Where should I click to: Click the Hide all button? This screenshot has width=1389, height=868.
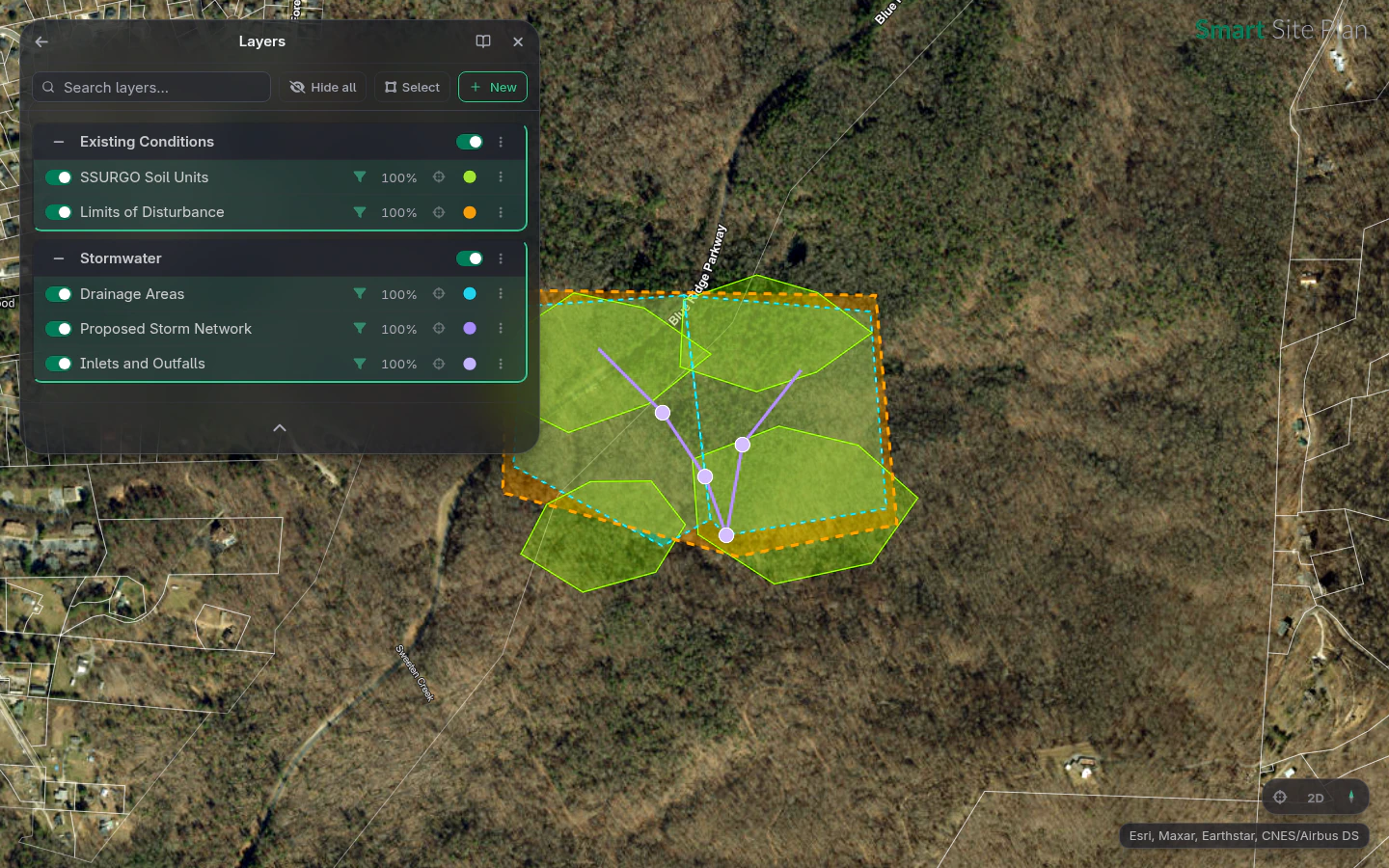pos(323,87)
